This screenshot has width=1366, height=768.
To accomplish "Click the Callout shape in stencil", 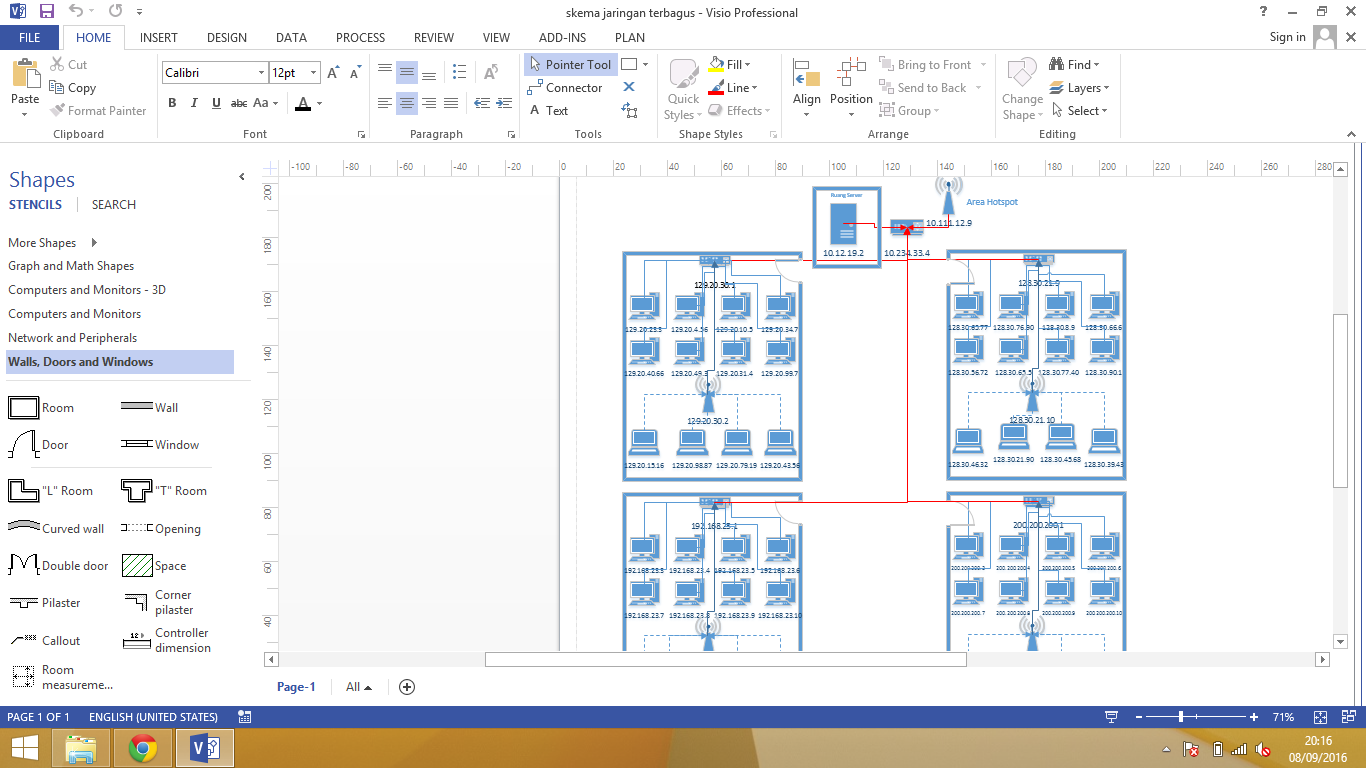I will (44, 641).
